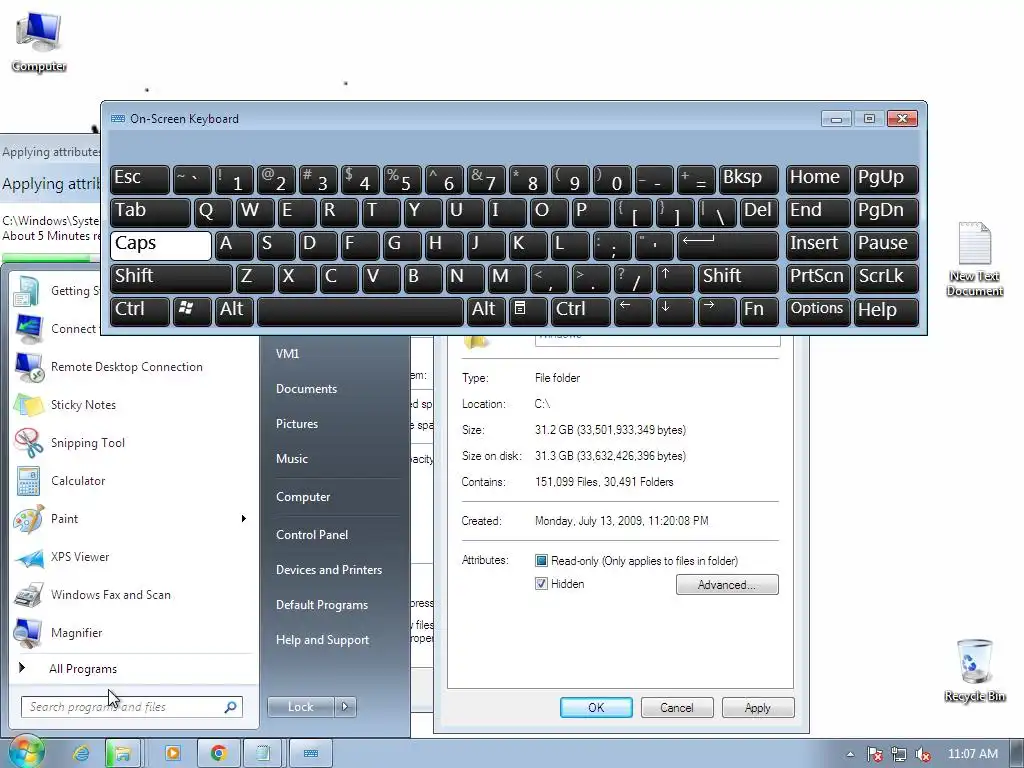The image size is (1024, 768).
Task: Switch to On-Screen Keyboard taskbar button
Action: click(x=311, y=754)
